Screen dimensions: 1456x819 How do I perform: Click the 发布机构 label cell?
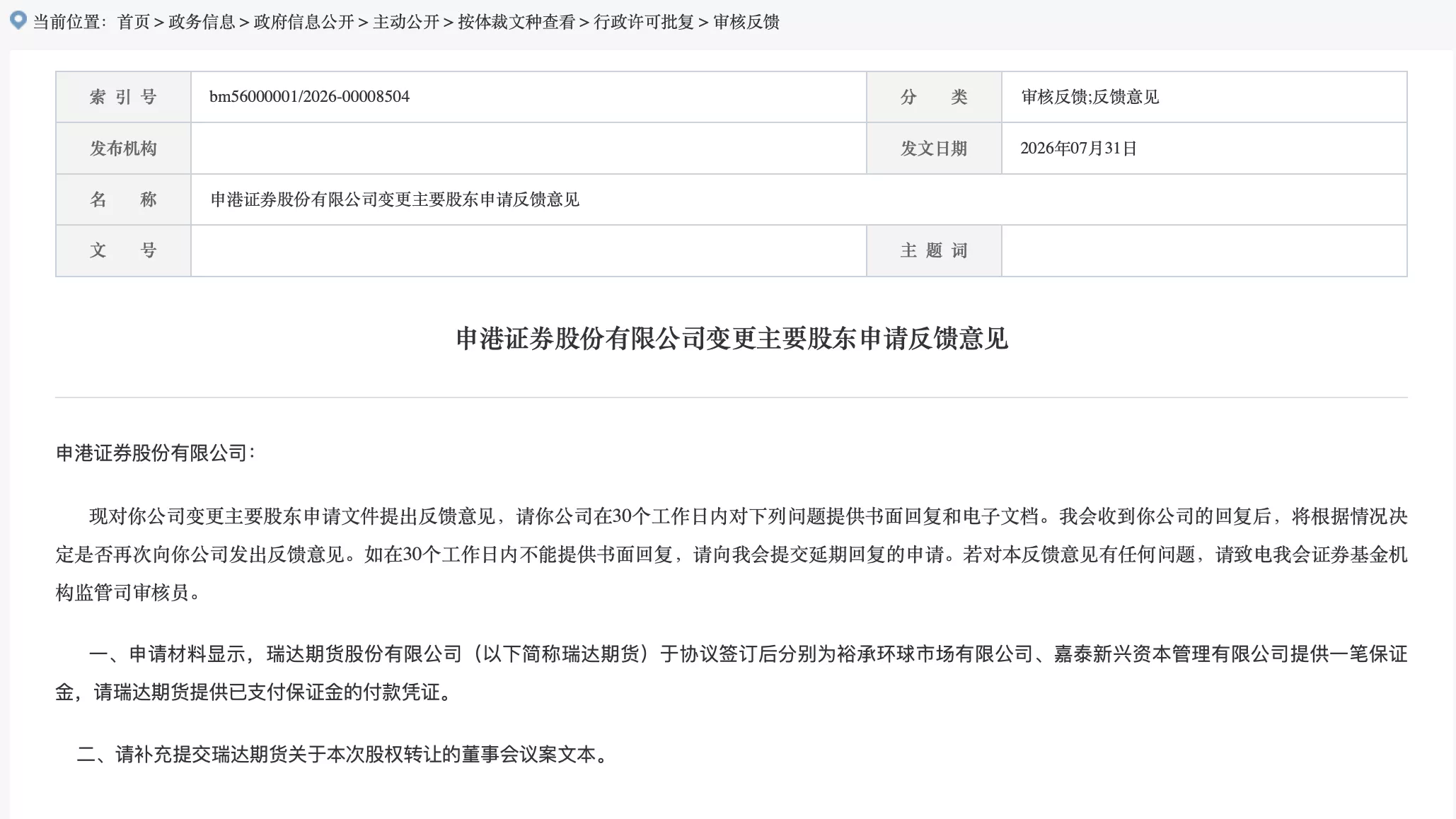[123, 149]
